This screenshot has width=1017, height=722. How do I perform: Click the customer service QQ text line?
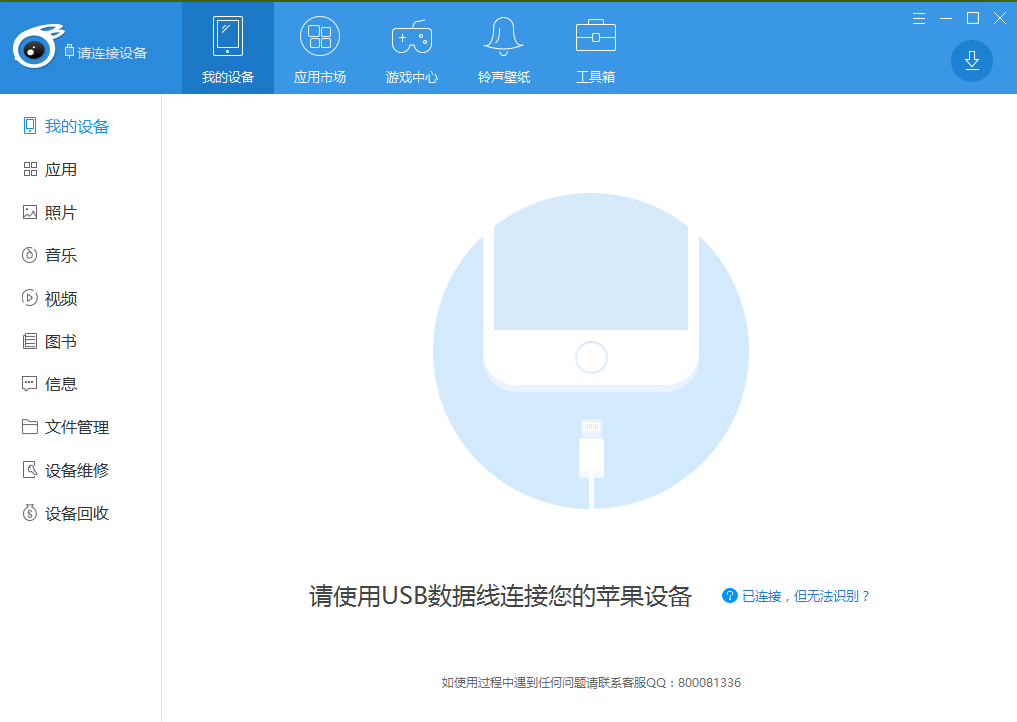click(591, 682)
